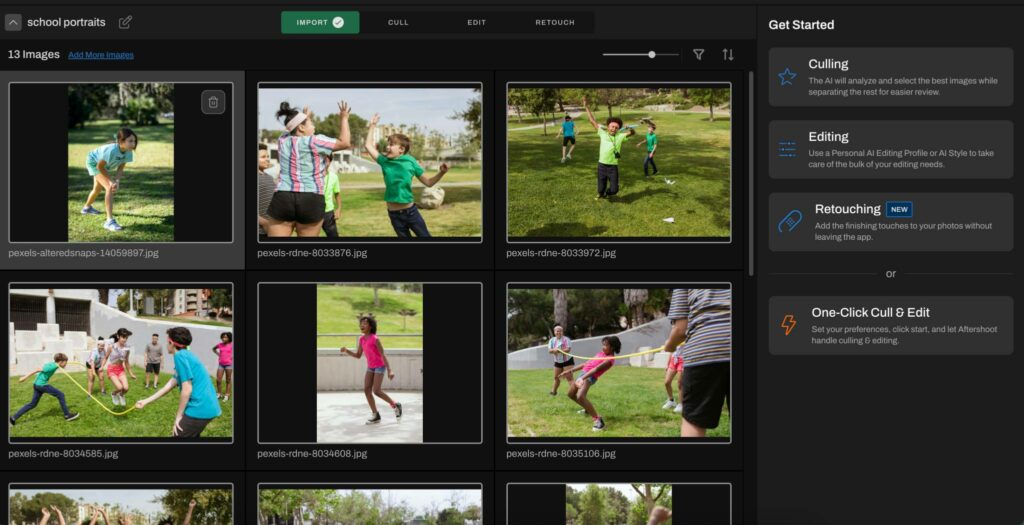The height and width of the screenshot is (525, 1024).
Task: Open the Culling card
Action: [x=891, y=77]
